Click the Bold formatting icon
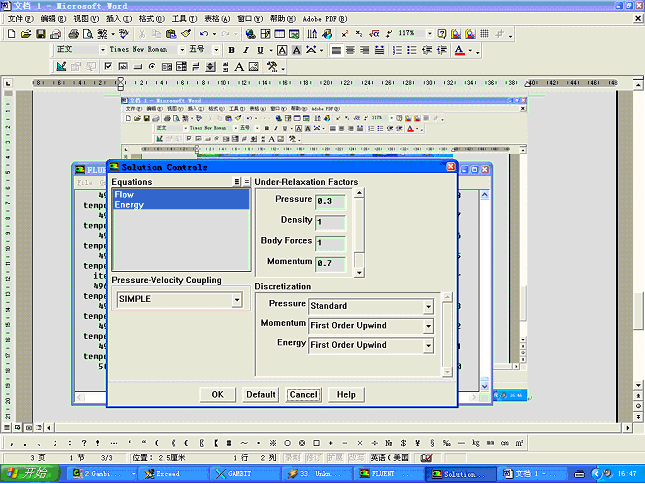The height and width of the screenshot is (484, 645). (232, 50)
